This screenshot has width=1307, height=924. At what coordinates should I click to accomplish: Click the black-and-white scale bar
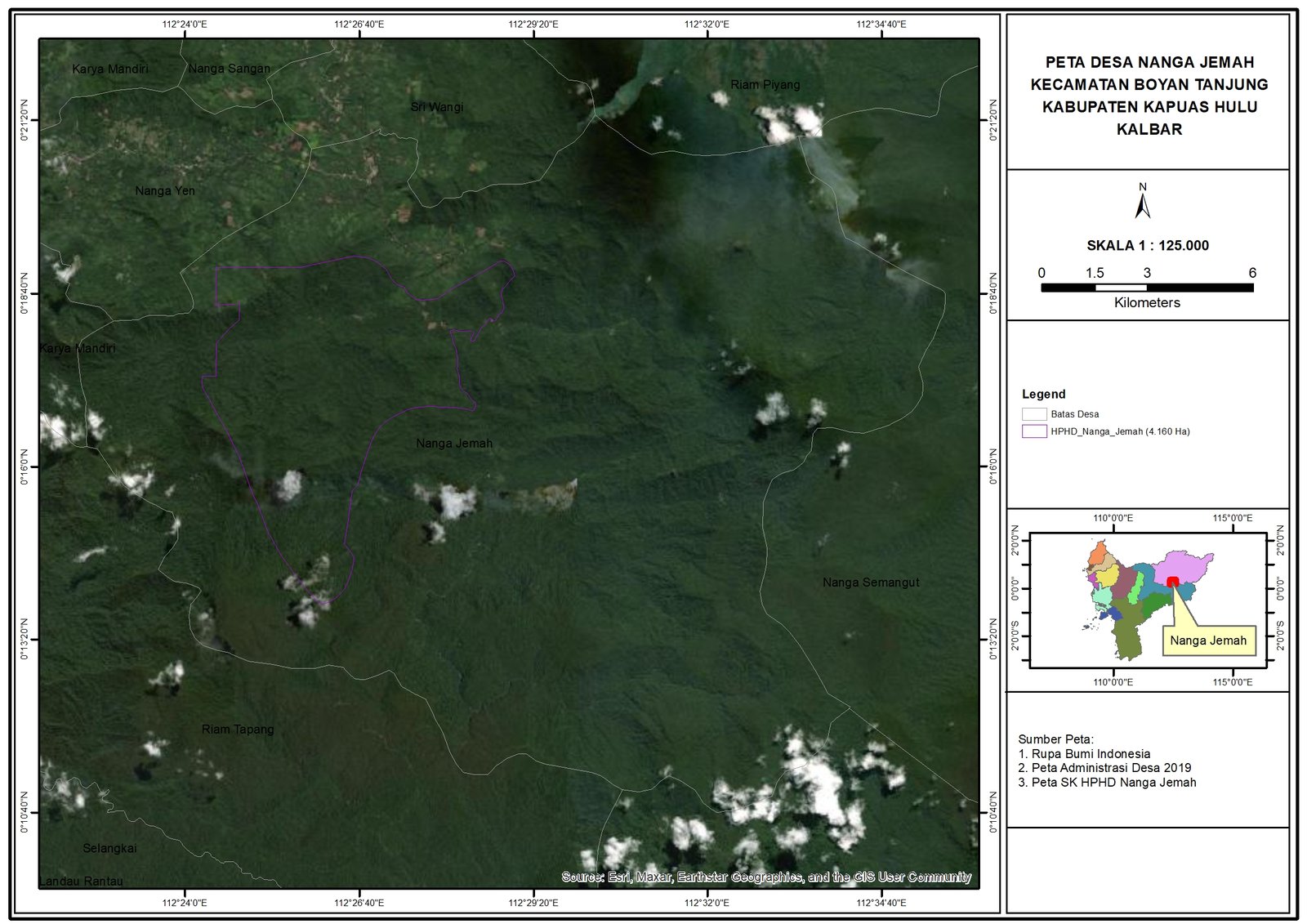tap(1147, 288)
